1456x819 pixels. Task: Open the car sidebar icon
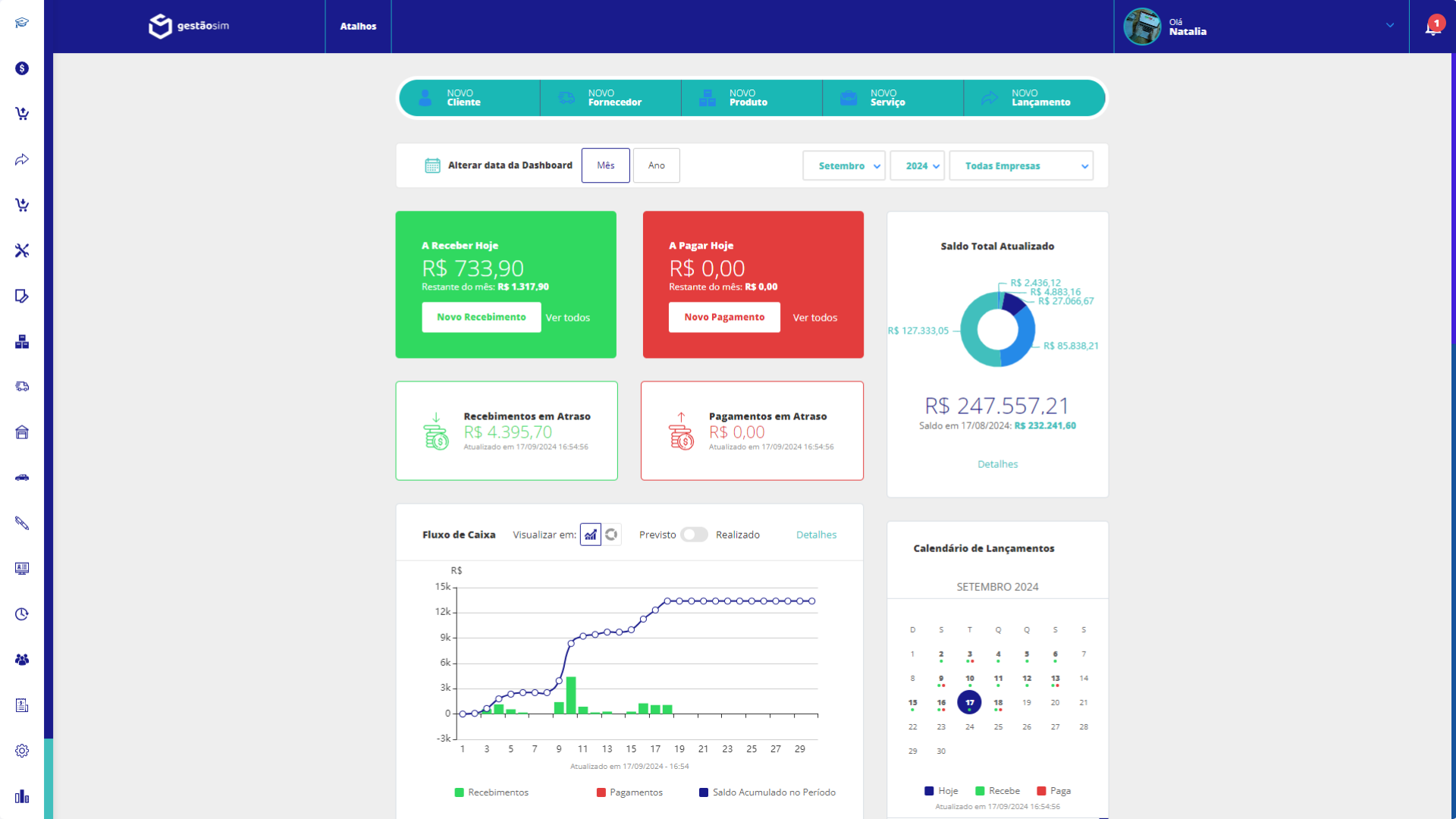click(x=22, y=478)
